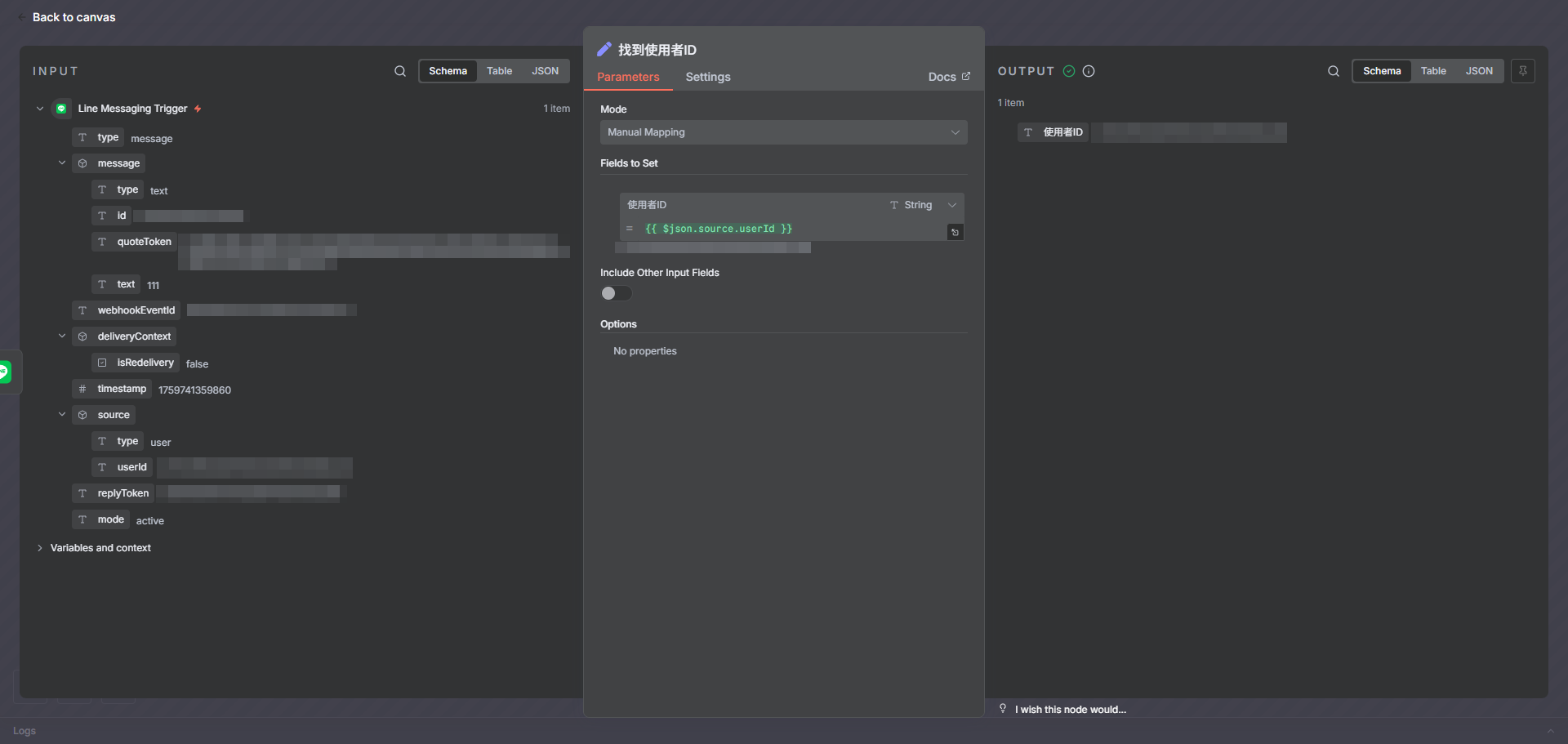The height and width of the screenshot is (744, 1568).
Task: Click the output info circle icon
Action: coord(1089,71)
